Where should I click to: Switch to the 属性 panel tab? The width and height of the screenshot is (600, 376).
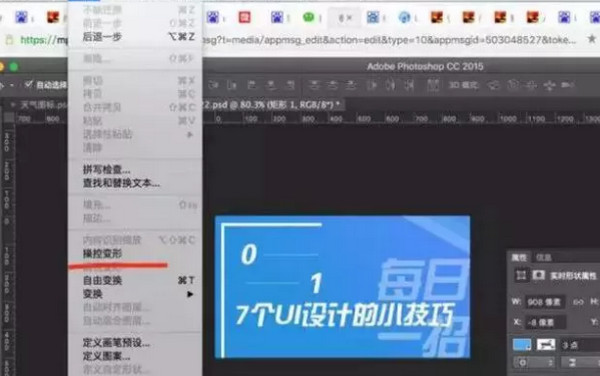pos(519,257)
